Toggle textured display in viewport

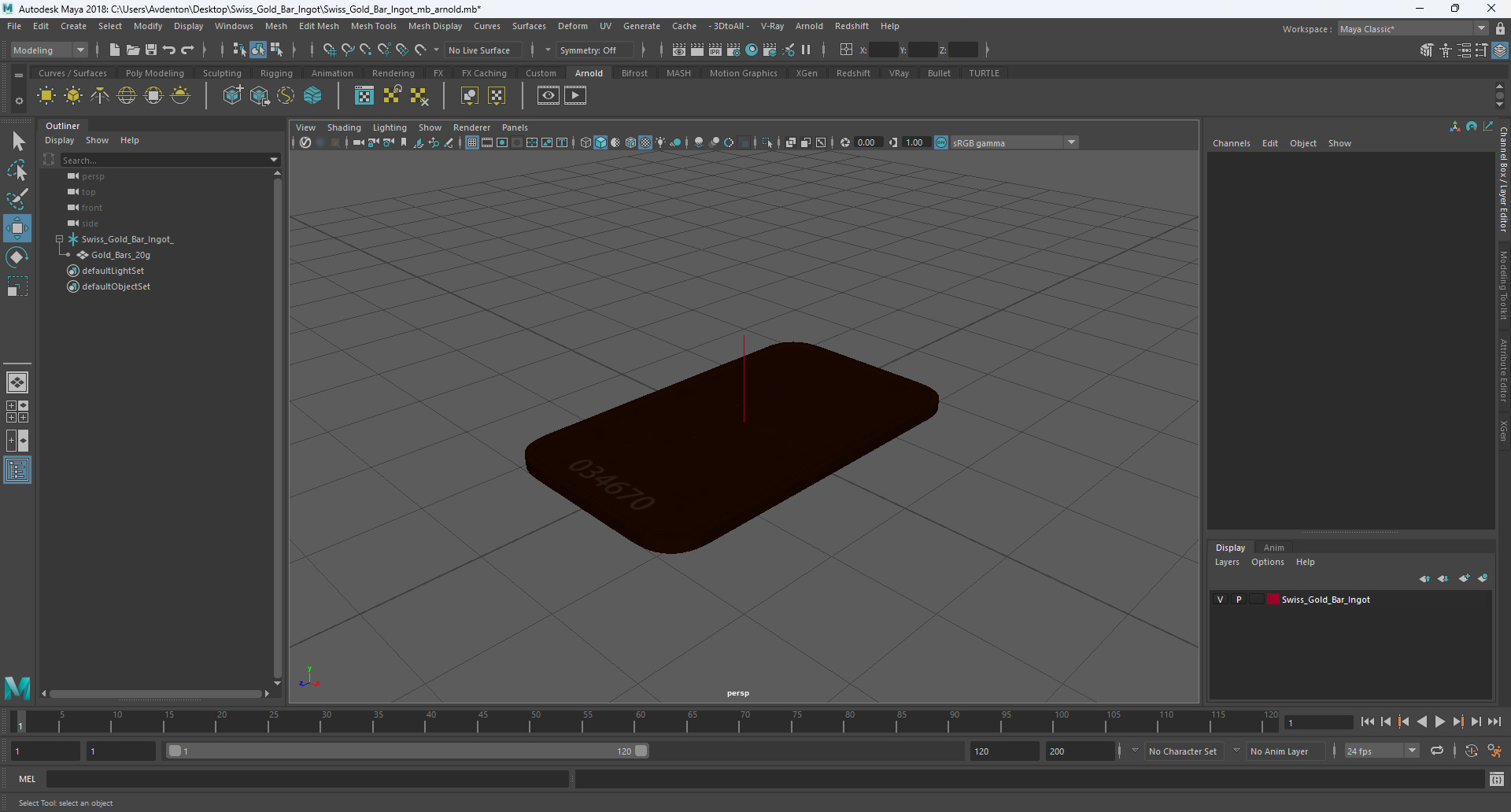click(x=645, y=142)
